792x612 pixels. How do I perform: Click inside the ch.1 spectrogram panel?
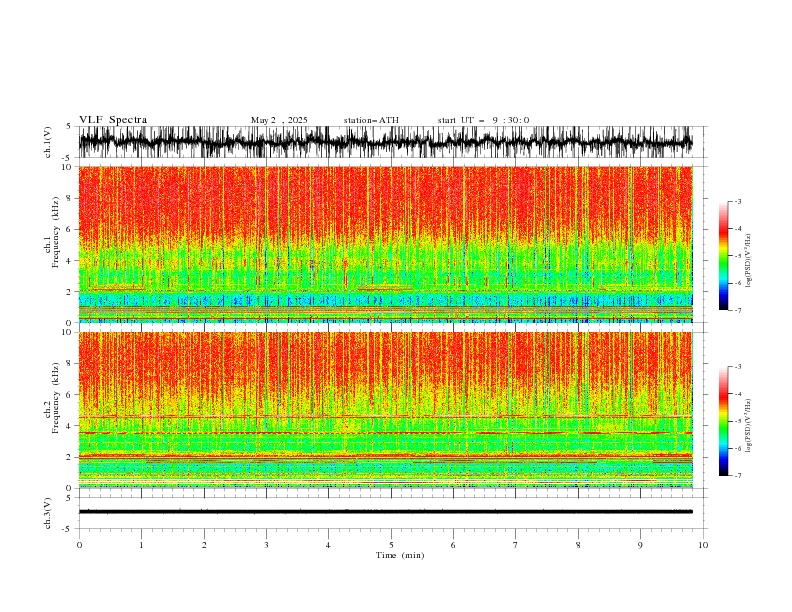point(386,244)
